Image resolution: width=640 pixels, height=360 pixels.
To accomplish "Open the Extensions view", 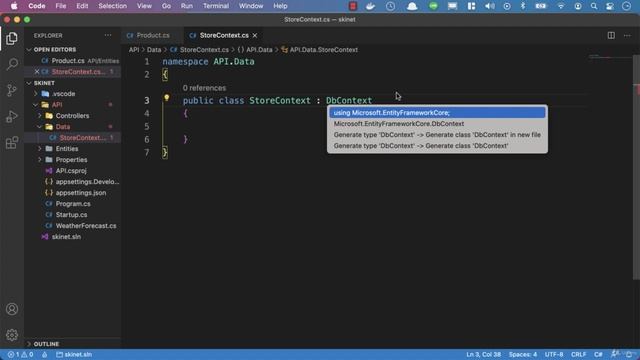I will [x=12, y=142].
